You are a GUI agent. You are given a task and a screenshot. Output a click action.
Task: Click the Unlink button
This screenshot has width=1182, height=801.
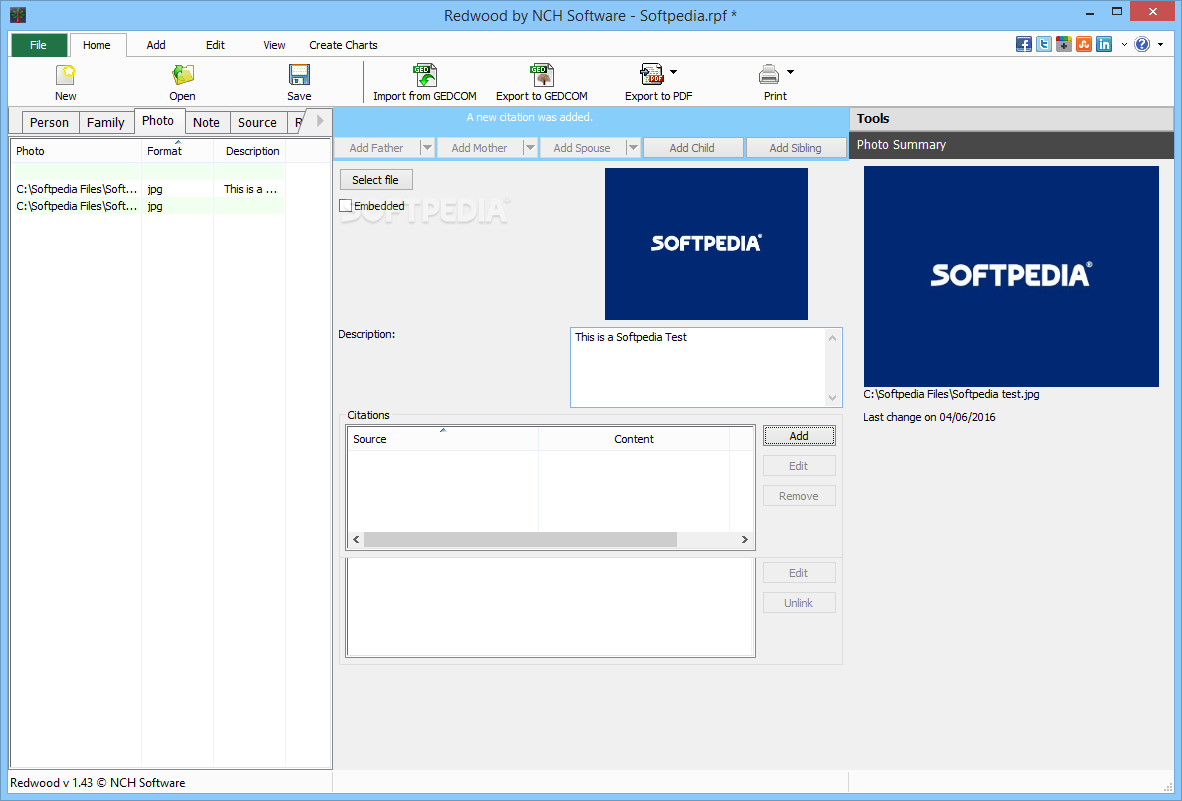point(799,603)
